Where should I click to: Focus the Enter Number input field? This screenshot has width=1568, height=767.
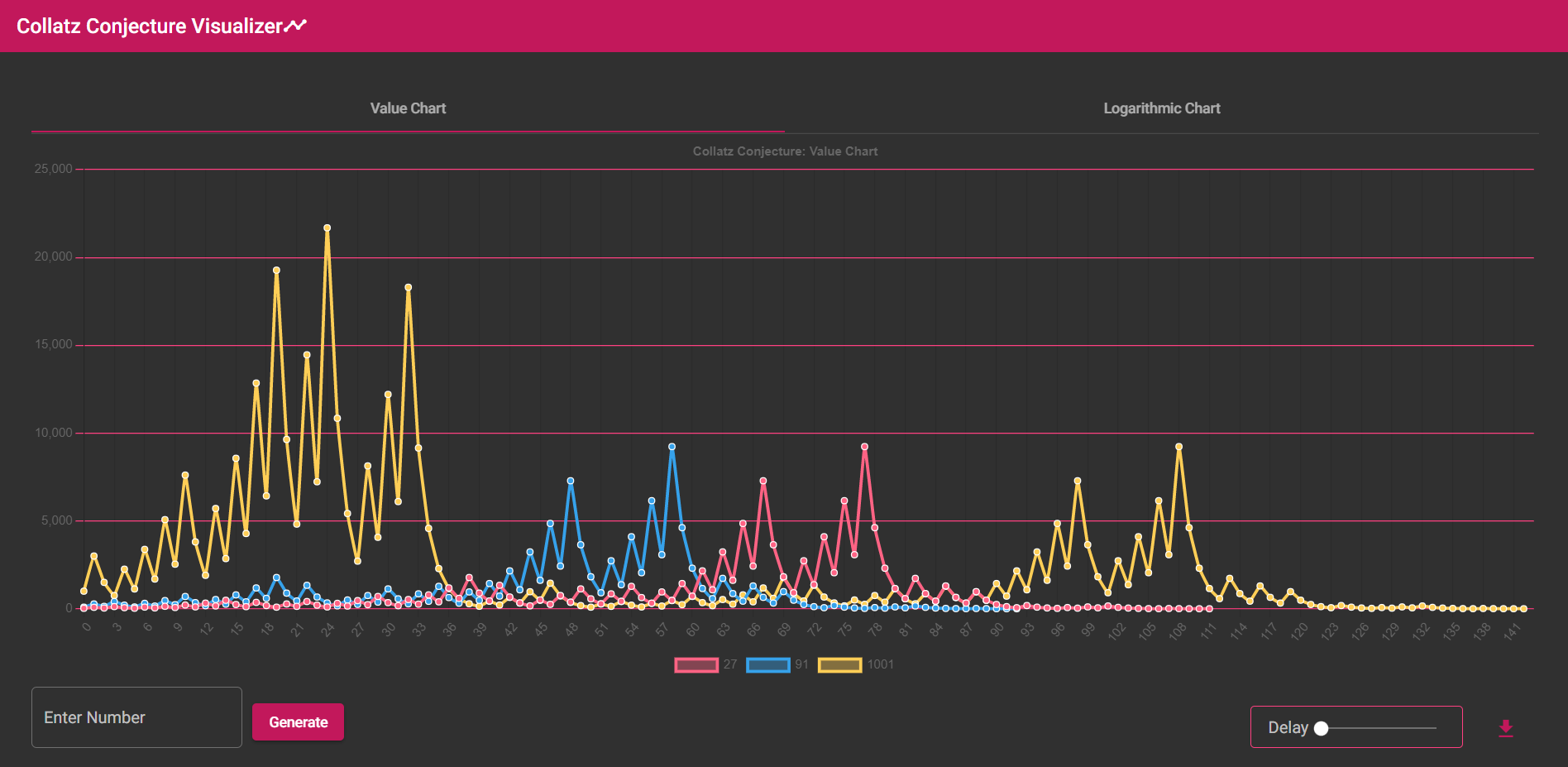point(136,717)
